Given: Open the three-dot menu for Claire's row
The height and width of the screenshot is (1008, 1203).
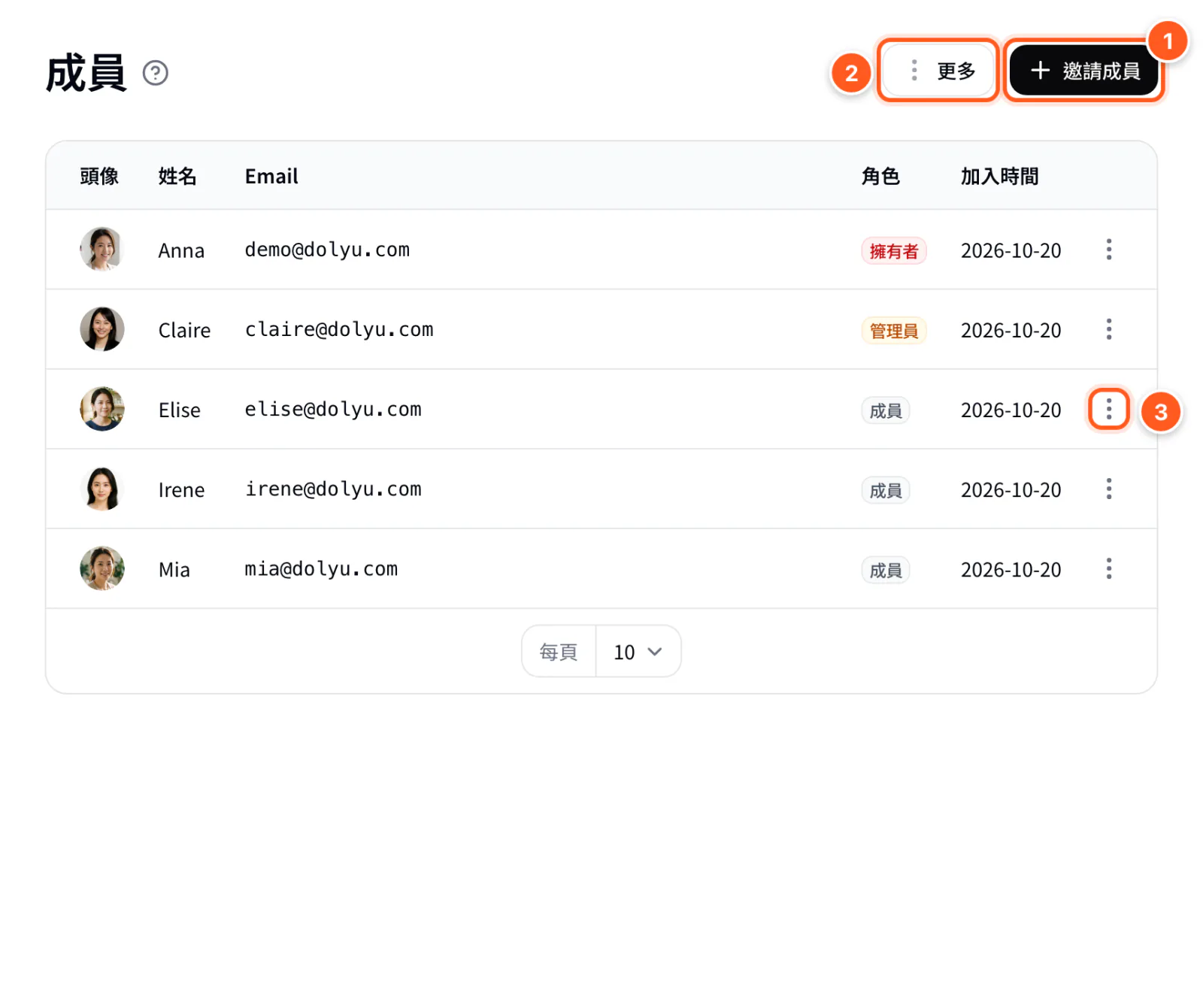Looking at the screenshot, I should tap(1109, 329).
